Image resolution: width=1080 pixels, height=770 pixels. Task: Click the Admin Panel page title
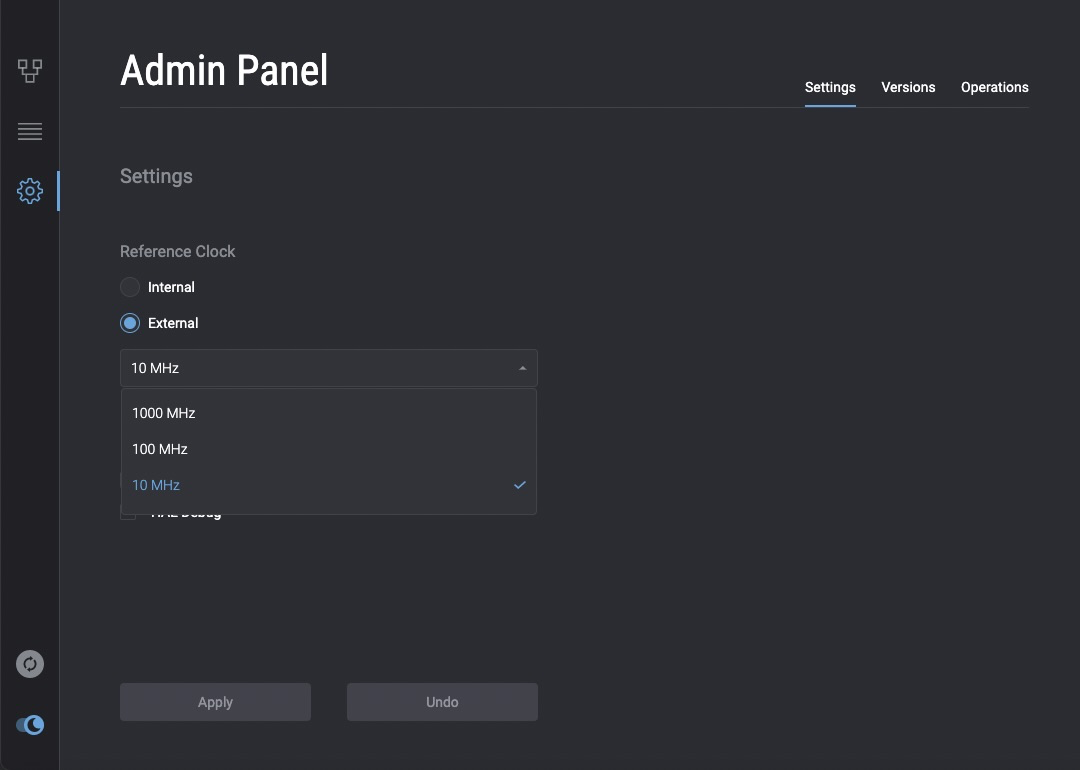point(224,71)
